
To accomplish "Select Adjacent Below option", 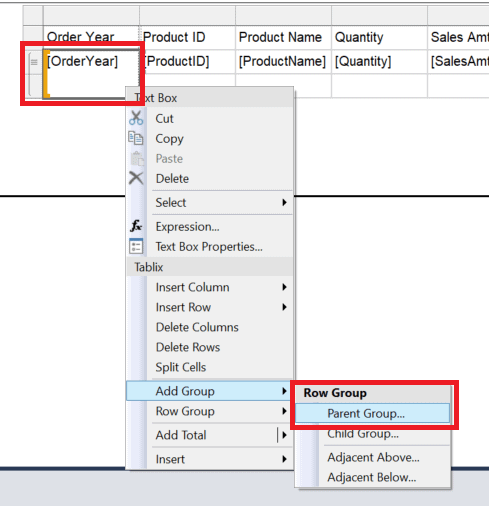I will 372,477.
